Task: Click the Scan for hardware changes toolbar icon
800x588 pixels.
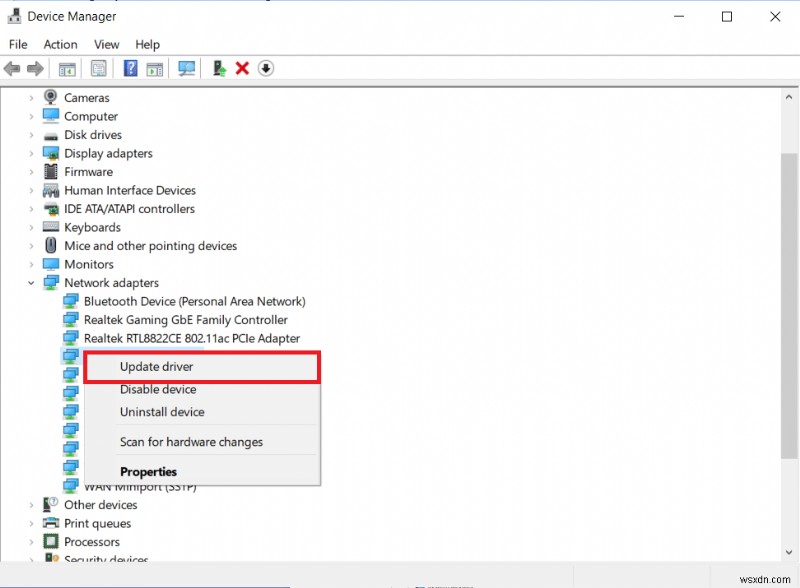Action: tap(186, 68)
